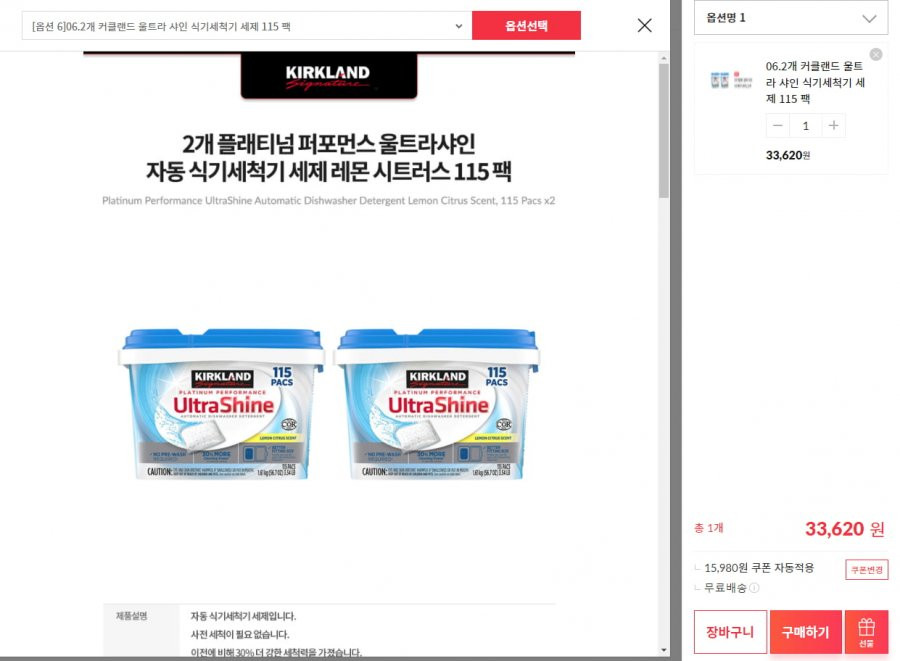This screenshot has height=661, width=900.
Task: Click the vertical scrollbar thumb
Action: click(664, 131)
